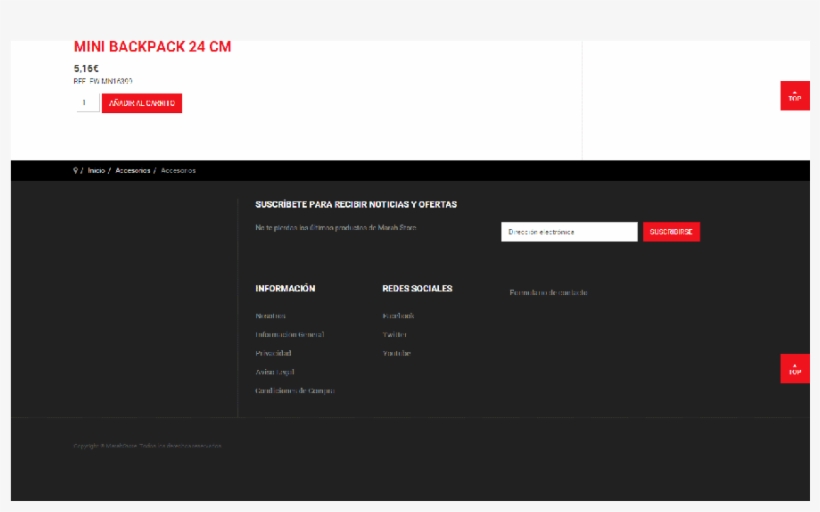The width and height of the screenshot is (820, 512).
Task: View the Privacidad page
Action: click(x=273, y=354)
